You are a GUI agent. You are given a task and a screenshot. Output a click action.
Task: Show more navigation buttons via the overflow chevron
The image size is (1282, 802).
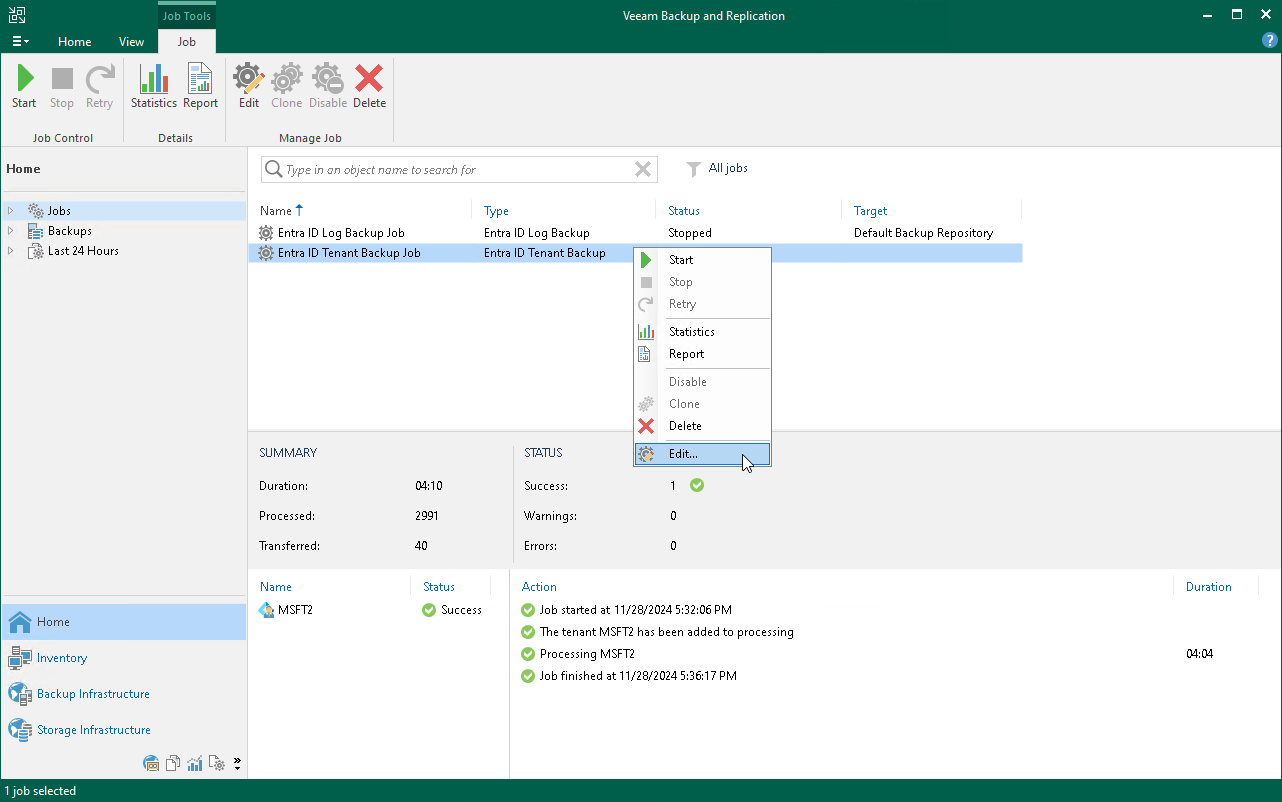pyautogui.click(x=238, y=764)
